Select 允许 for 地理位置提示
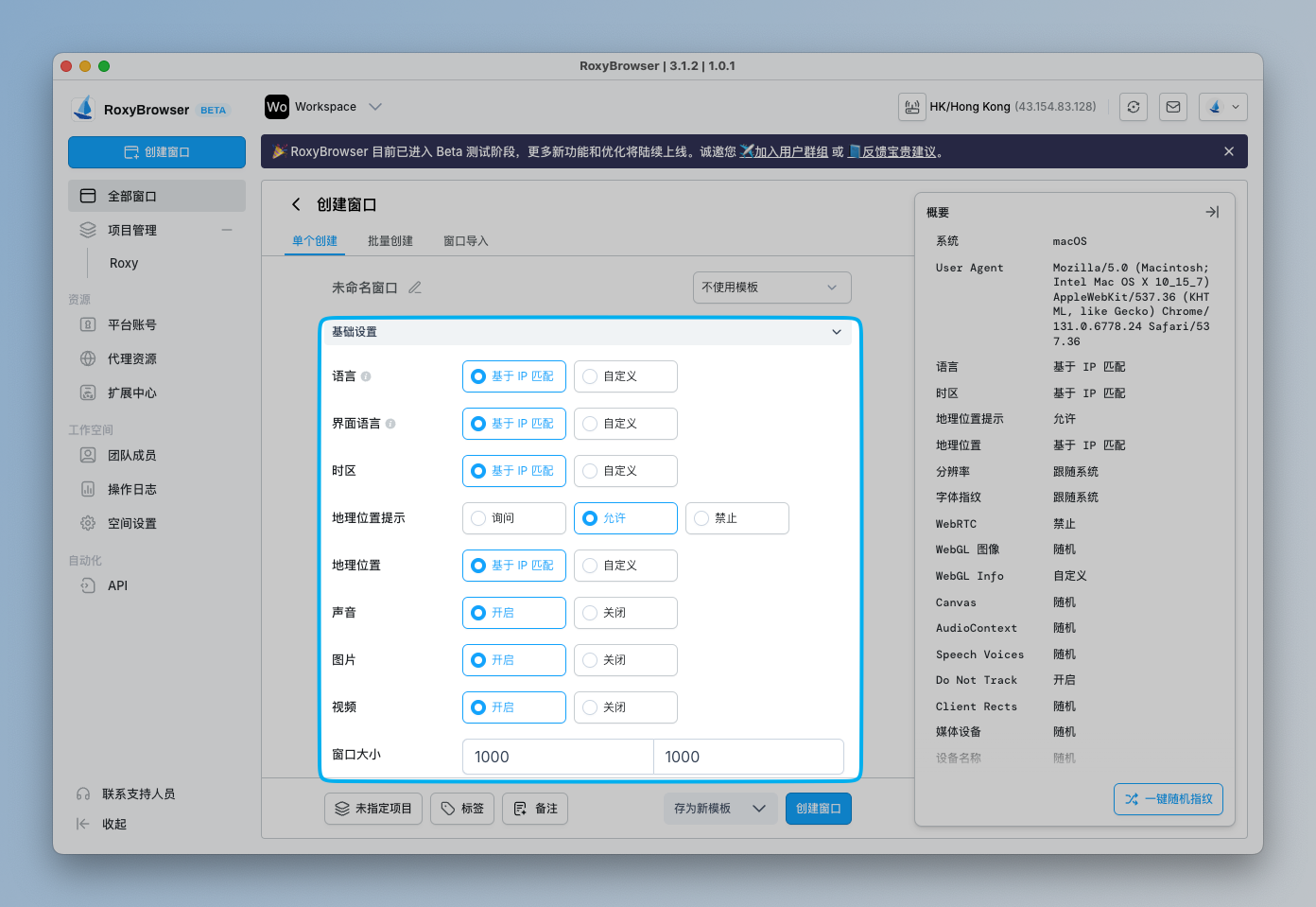1316x907 pixels. pyautogui.click(x=626, y=518)
